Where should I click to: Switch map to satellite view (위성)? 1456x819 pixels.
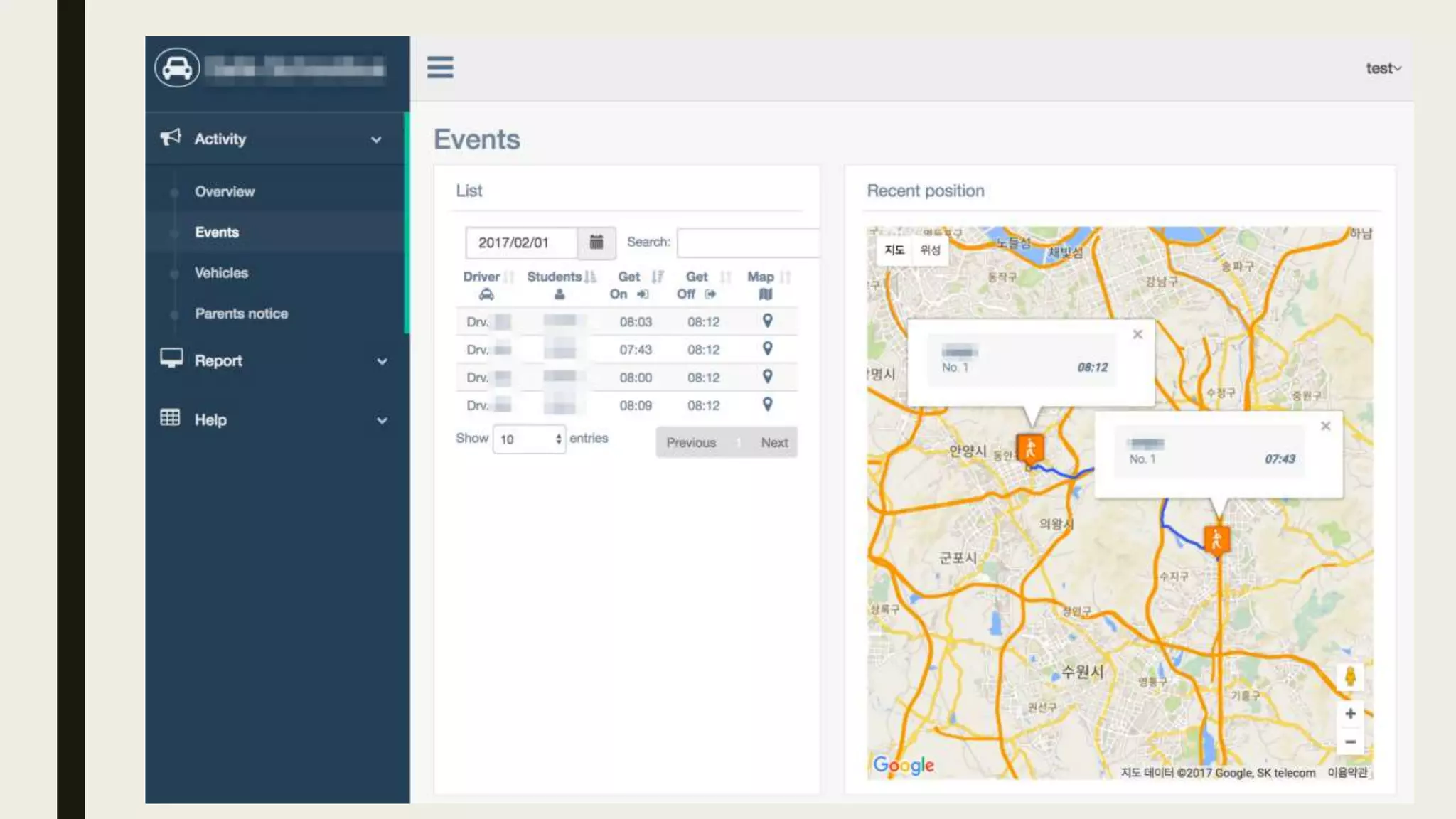coord(930,250)
